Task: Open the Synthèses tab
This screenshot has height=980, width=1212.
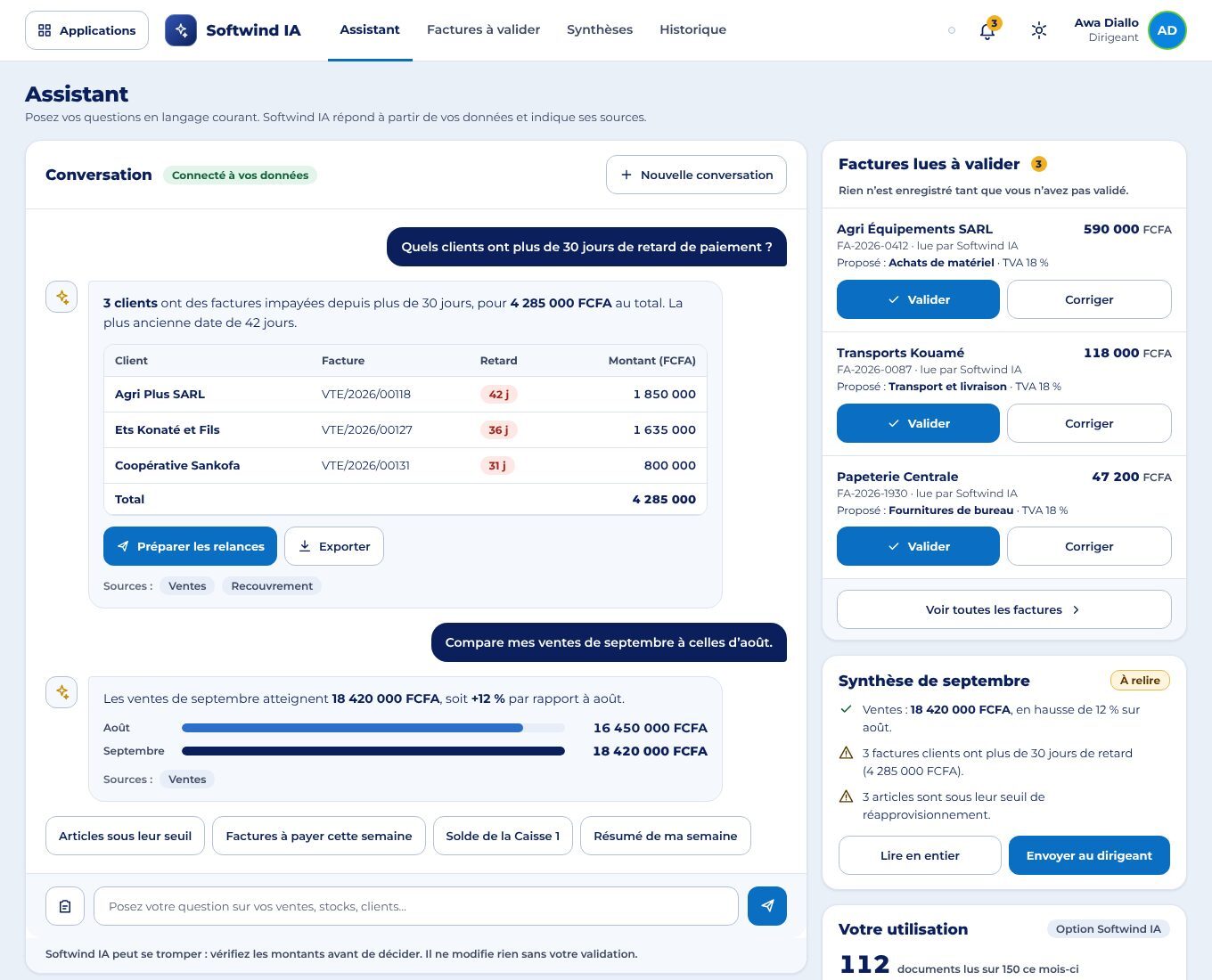Action: tap(600, 30)
